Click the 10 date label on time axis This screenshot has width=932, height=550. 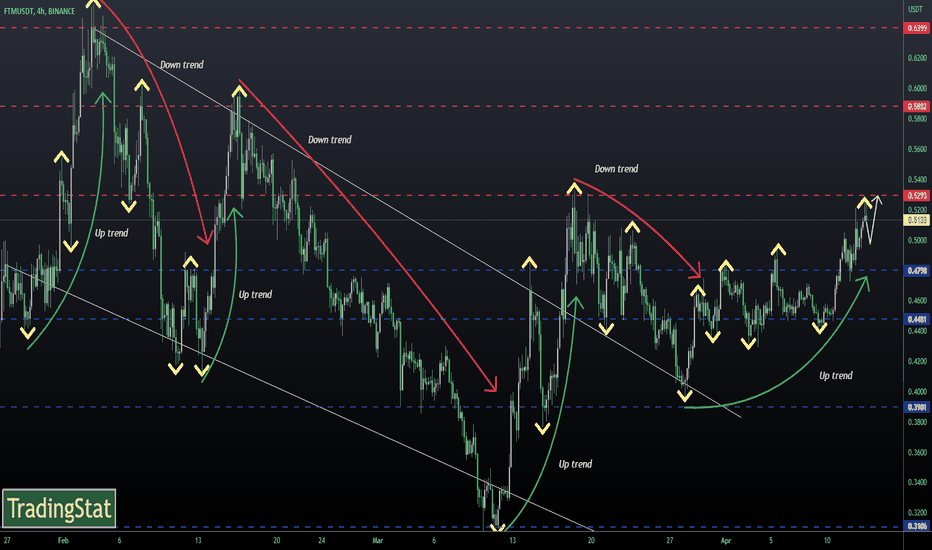pos(827,540)
